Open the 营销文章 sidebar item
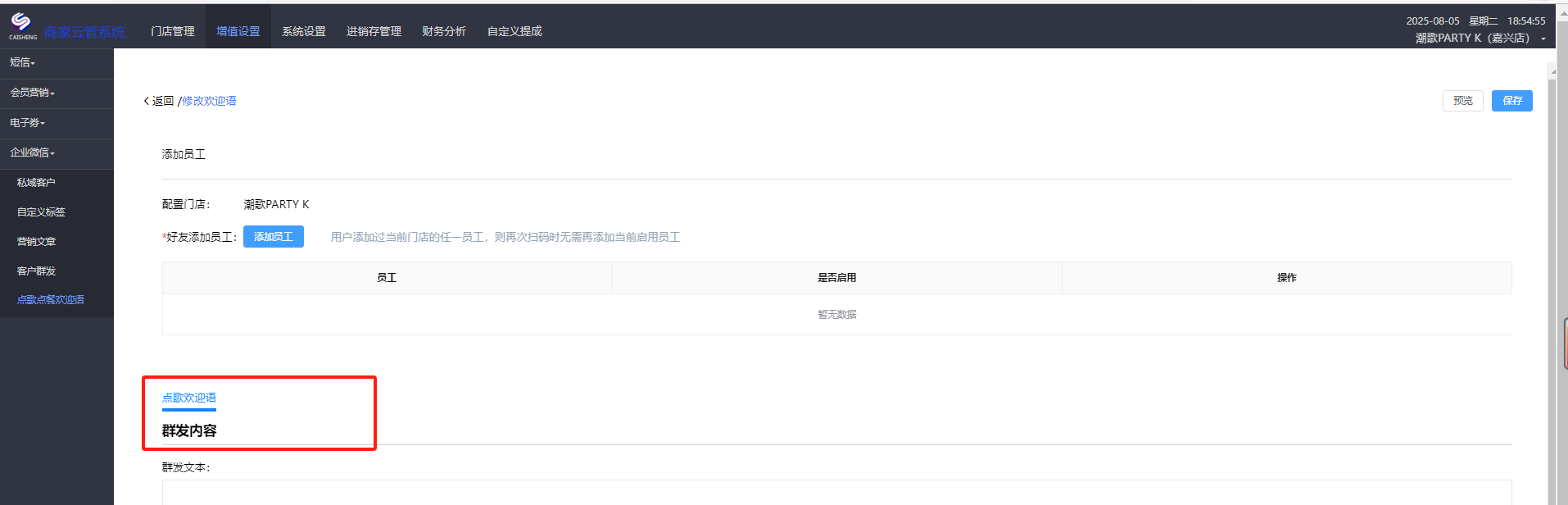This screenshot has height=505, width=1568. click(36, 242)
